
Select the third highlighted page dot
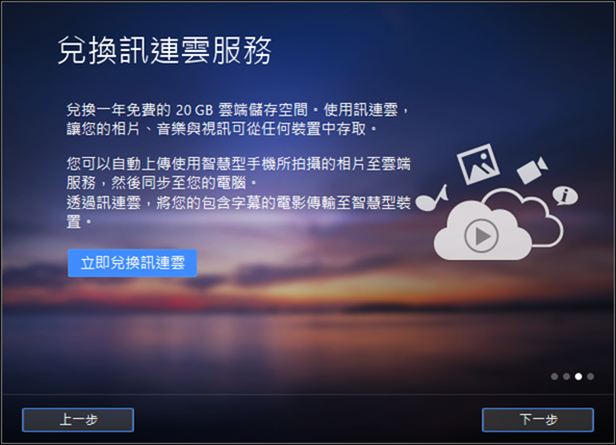pyautogui.click(x=578, y=376)
